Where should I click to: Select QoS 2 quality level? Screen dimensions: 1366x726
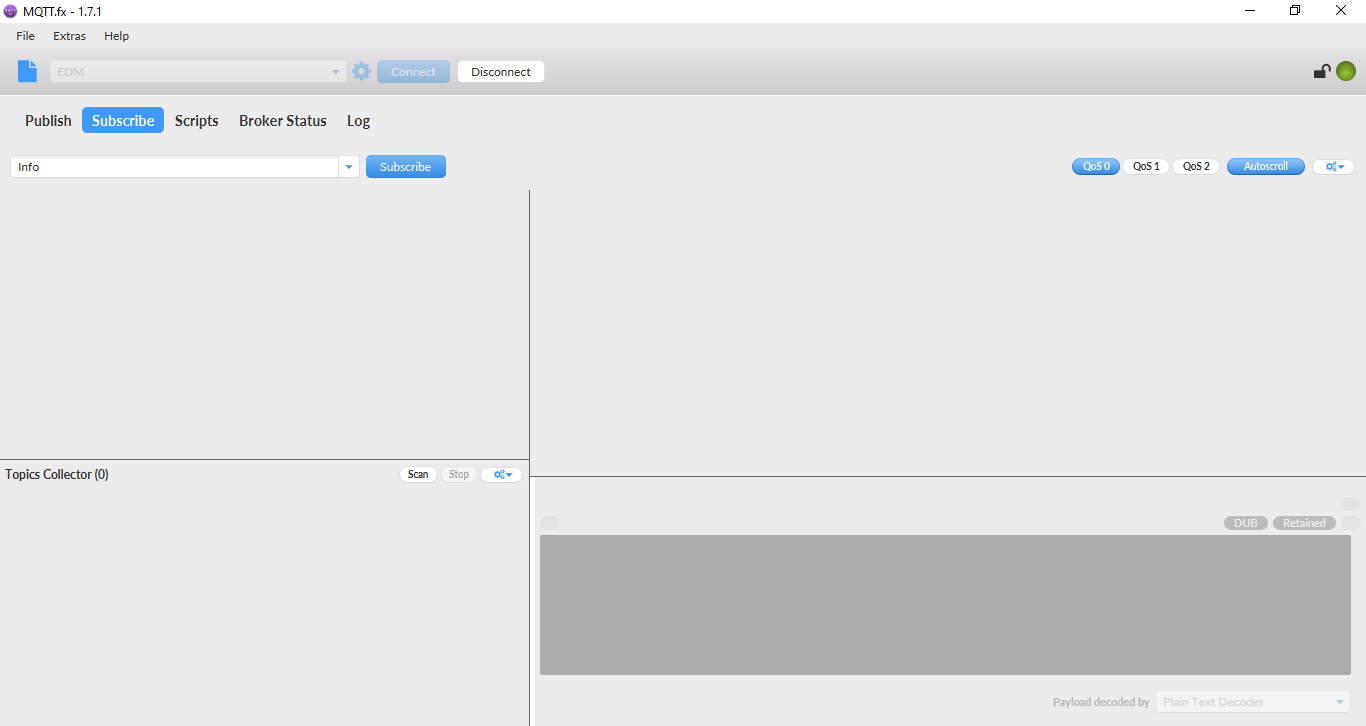(1195, 166)
